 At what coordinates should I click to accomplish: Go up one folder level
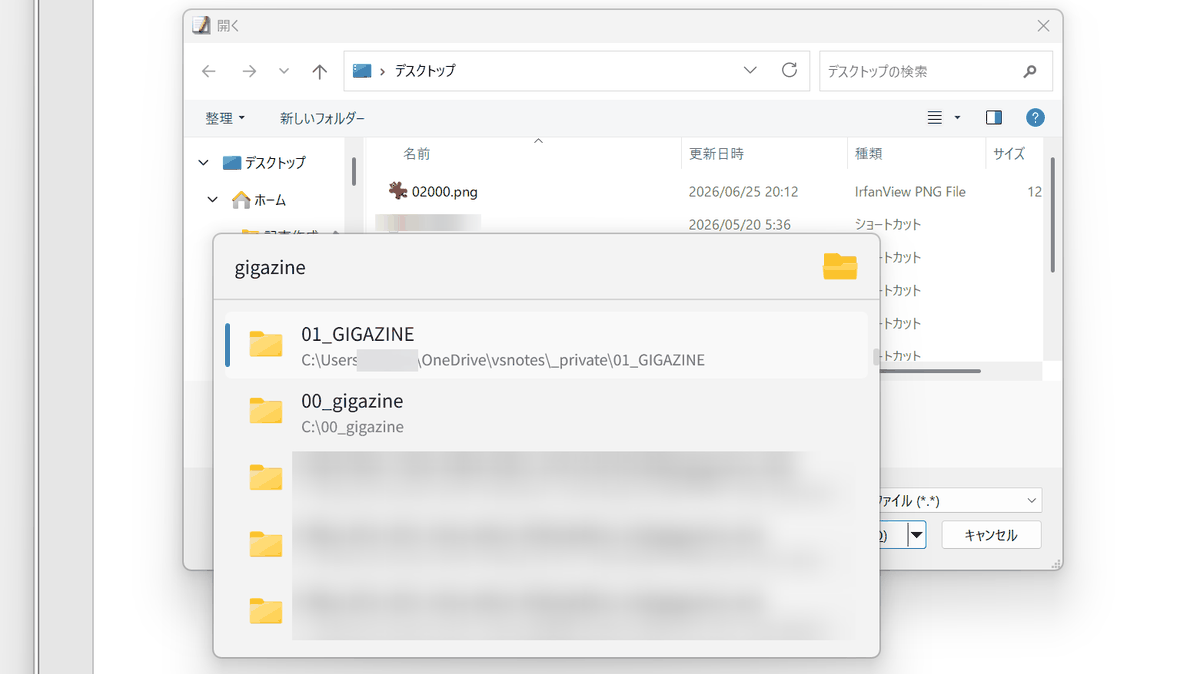click(x=319, y=71)
